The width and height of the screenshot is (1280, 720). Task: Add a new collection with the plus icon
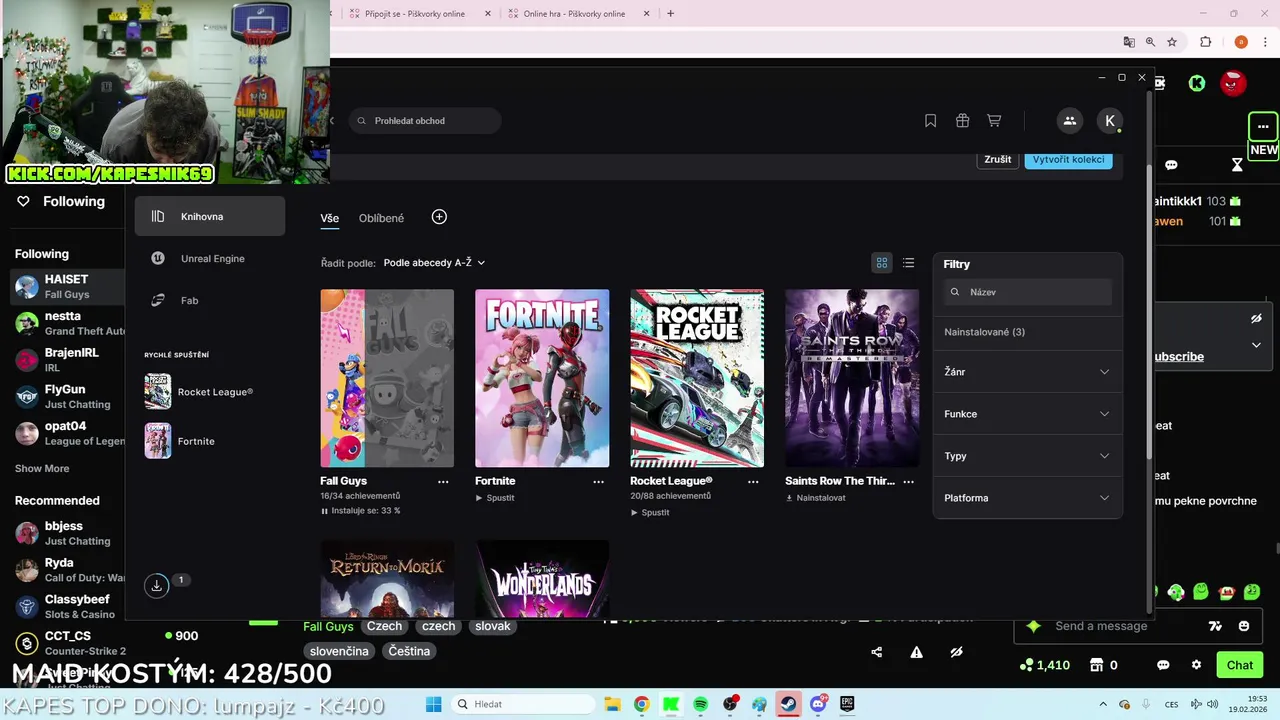click(439, 217)
